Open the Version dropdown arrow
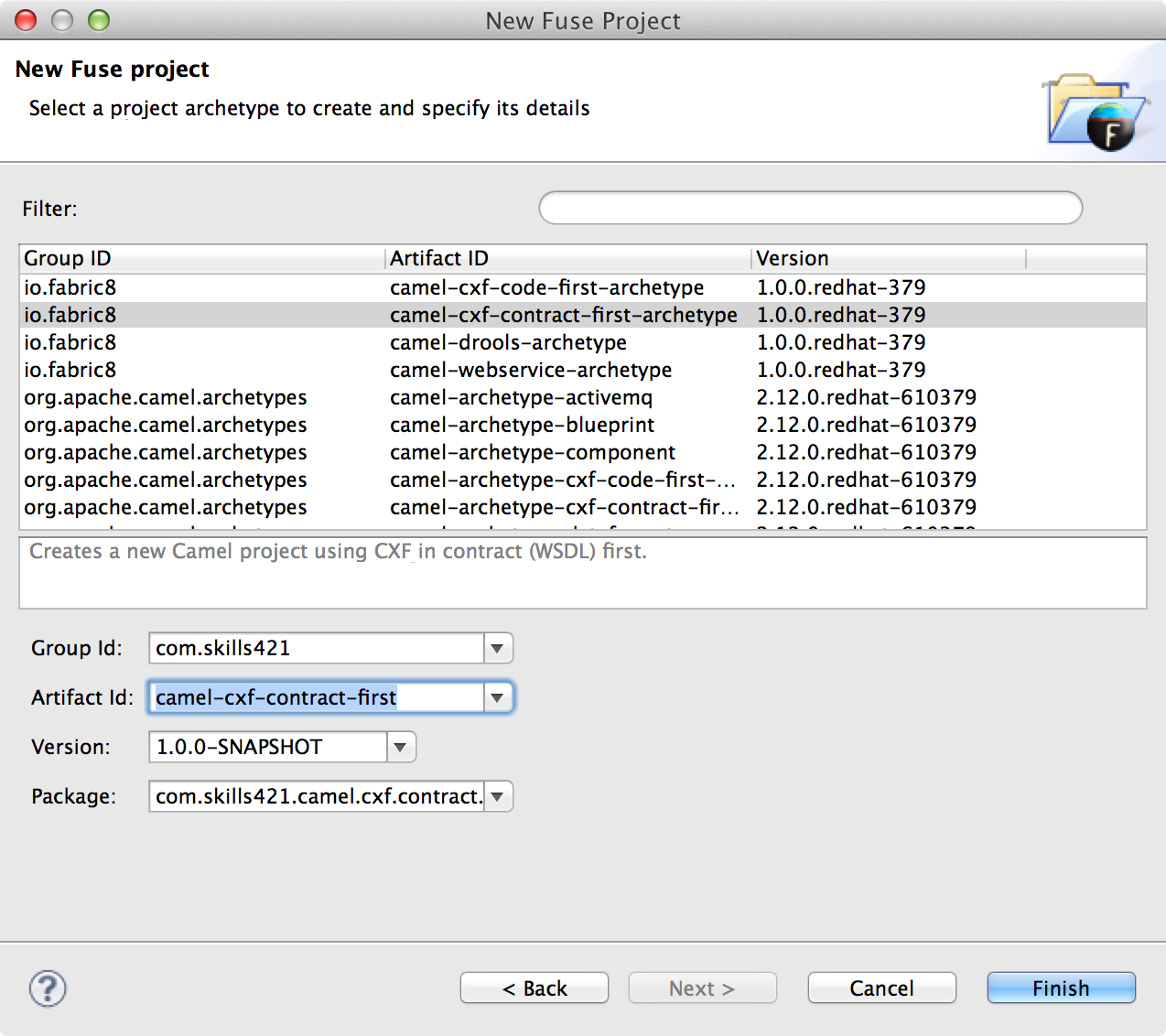Image resolution: width=1166 pixels, height=1036 pixels. [x=400, y=748]
